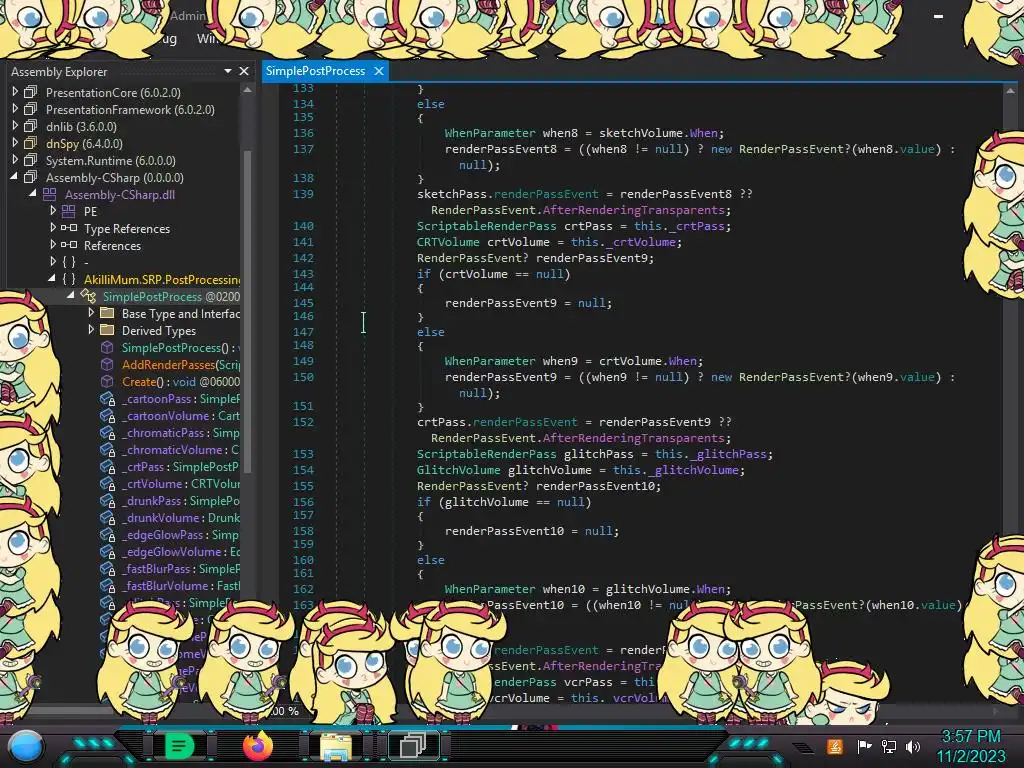Click the Base Type and Interfaces folder icon

click(x=107, y=313)
